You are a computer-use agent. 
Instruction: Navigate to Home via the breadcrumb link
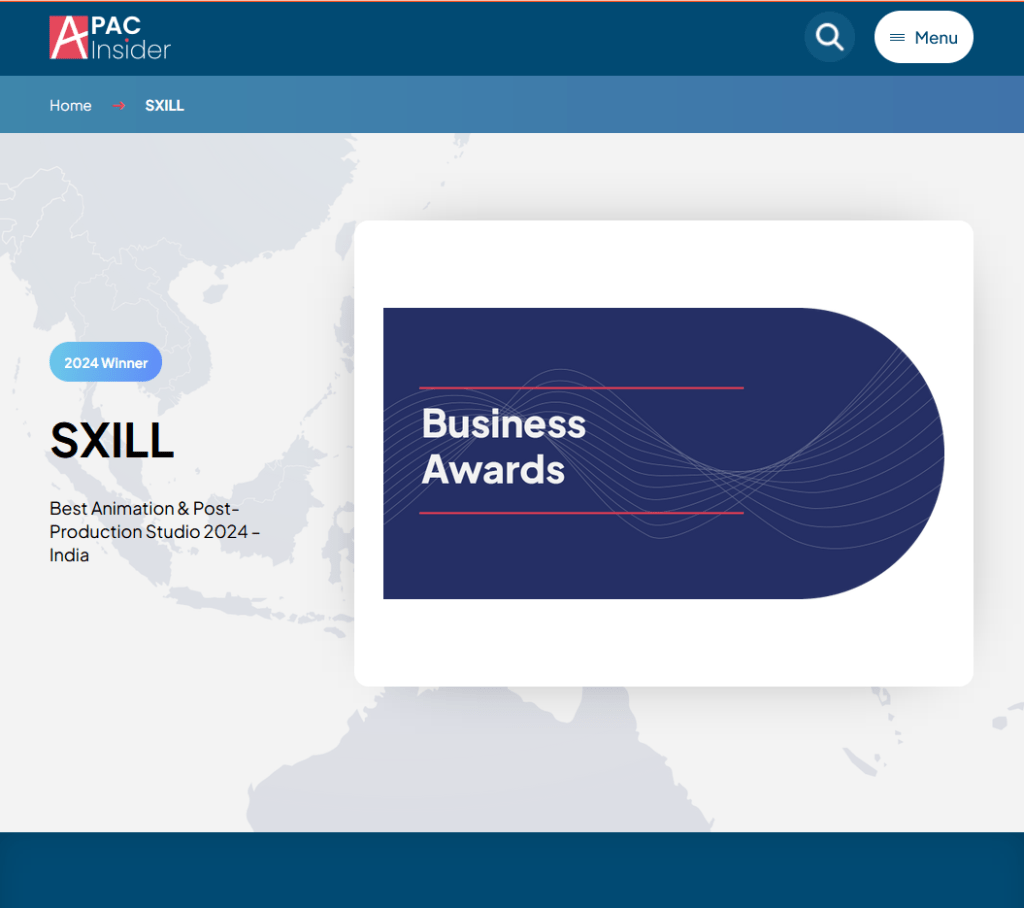70,105
